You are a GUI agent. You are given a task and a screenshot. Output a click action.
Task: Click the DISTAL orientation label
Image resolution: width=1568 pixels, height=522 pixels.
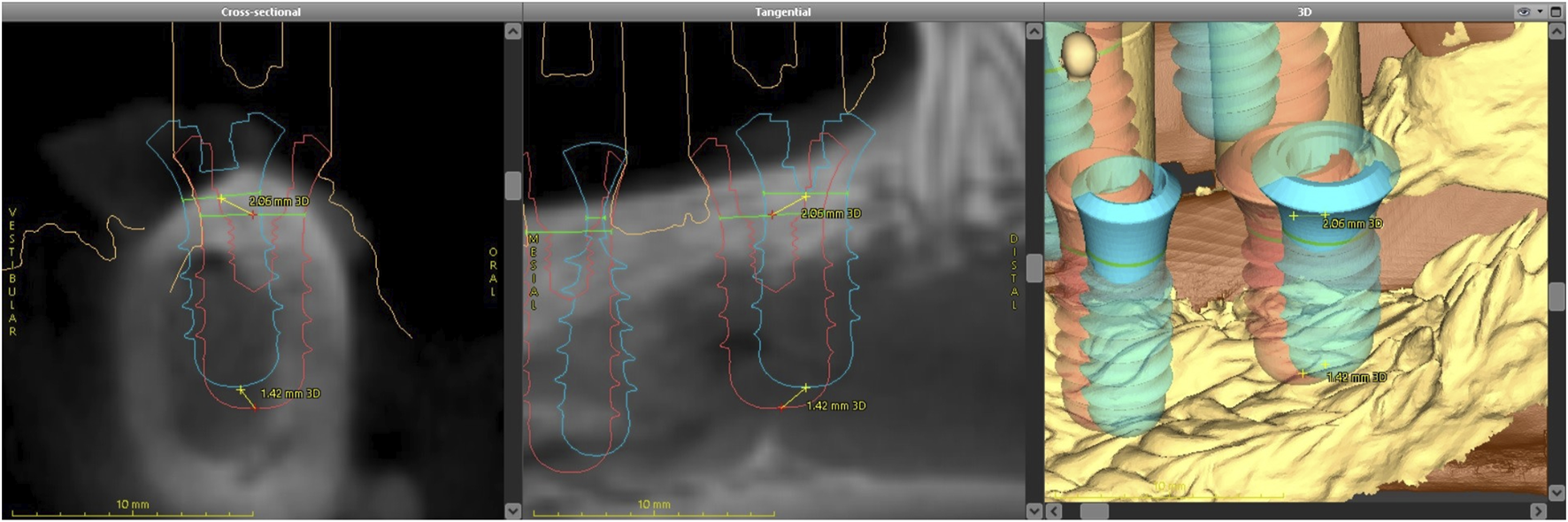click(x=1014, y=272)
